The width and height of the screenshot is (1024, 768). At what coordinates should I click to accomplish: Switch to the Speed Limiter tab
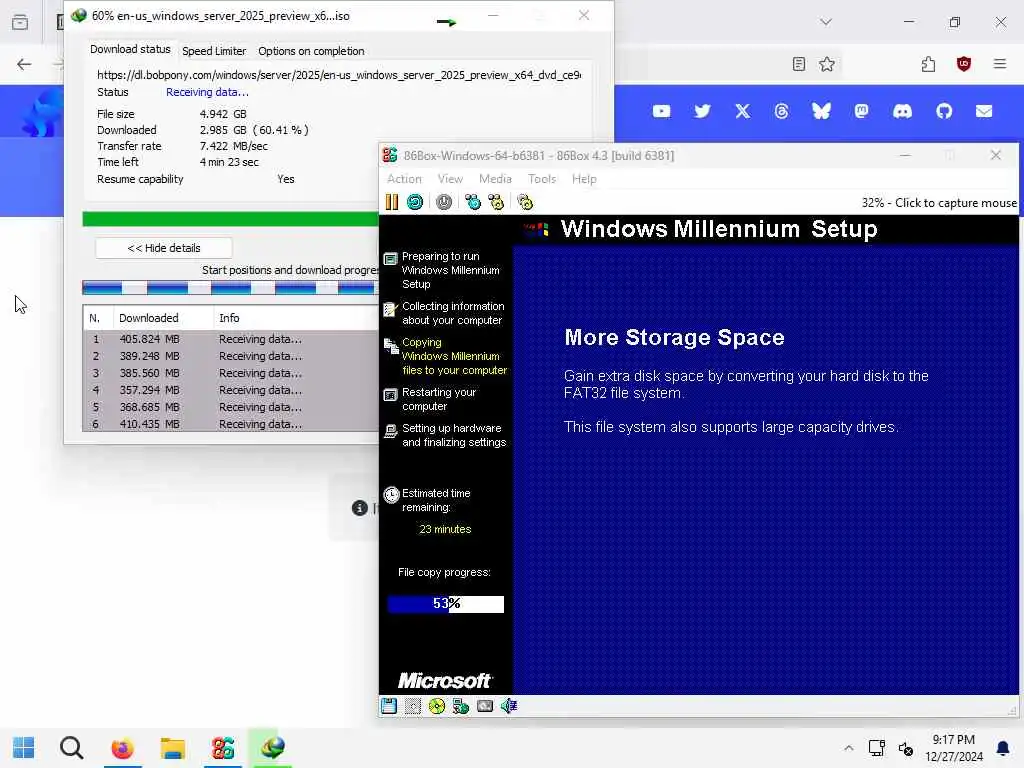(214, 51)
